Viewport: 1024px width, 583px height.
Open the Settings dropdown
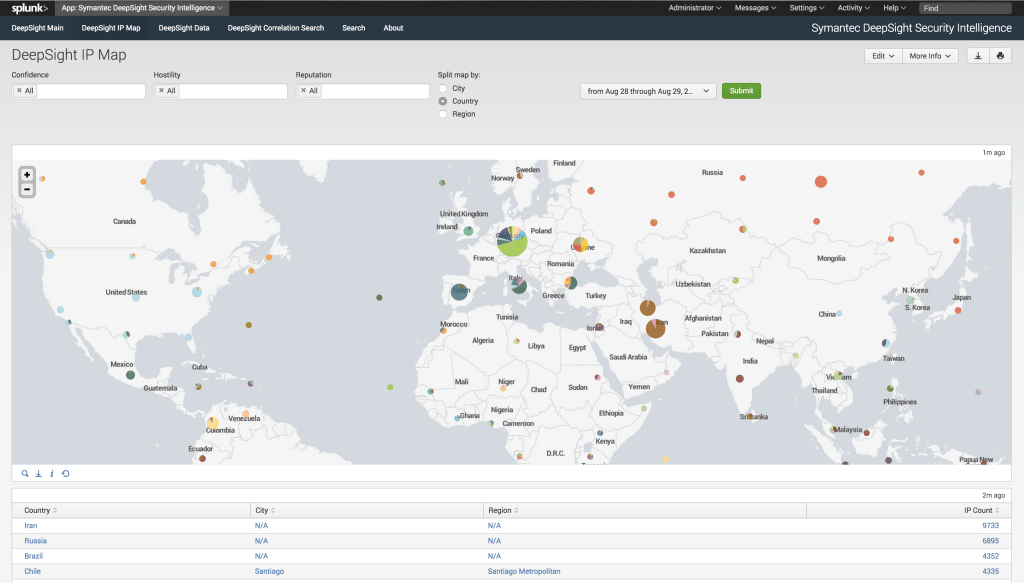[807, 8]
